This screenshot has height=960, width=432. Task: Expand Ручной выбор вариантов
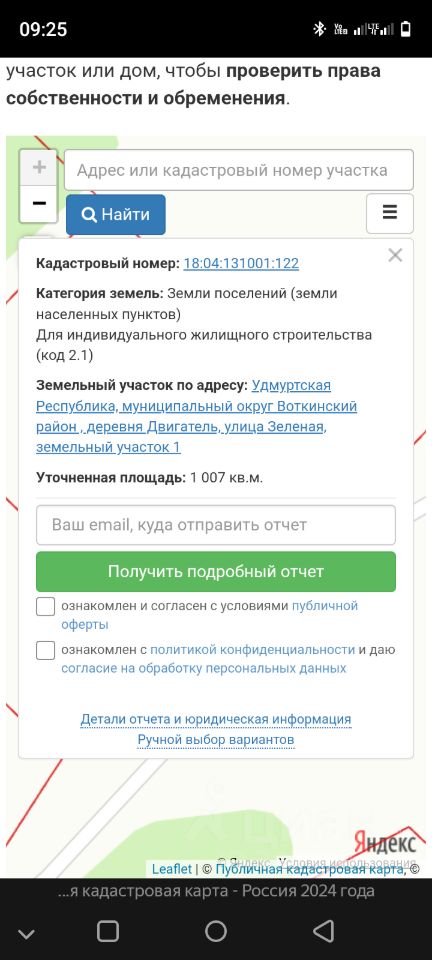216,740
